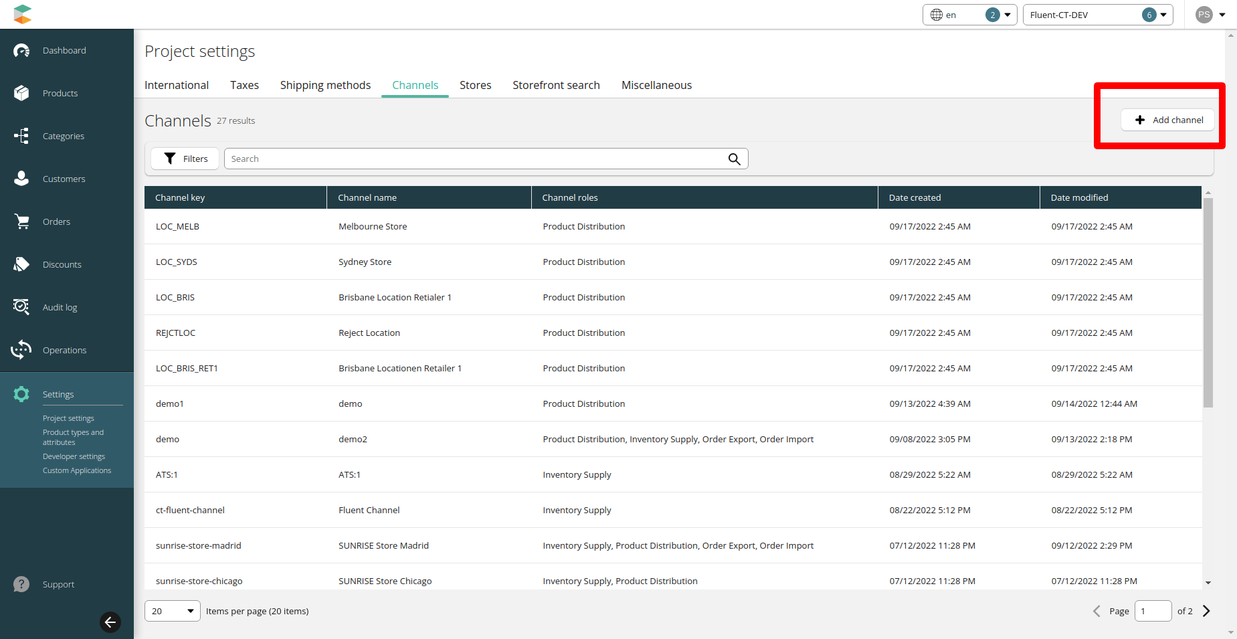Open Developer settings in the sidebar
This screenshot has height=639, width=1237.
[x=74, y=457]
